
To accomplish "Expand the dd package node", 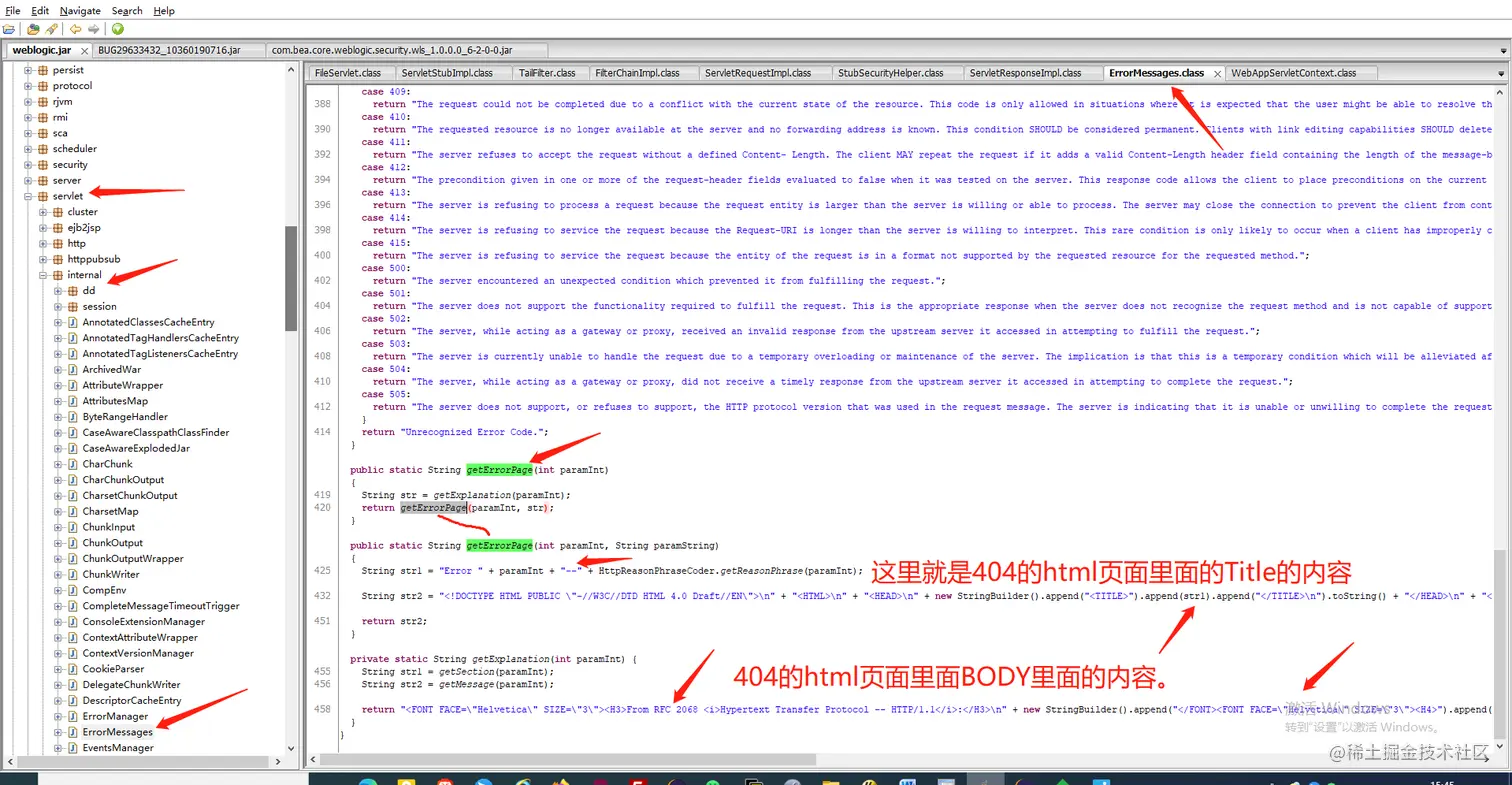I will pyautogui.click(x=58, y=291).
